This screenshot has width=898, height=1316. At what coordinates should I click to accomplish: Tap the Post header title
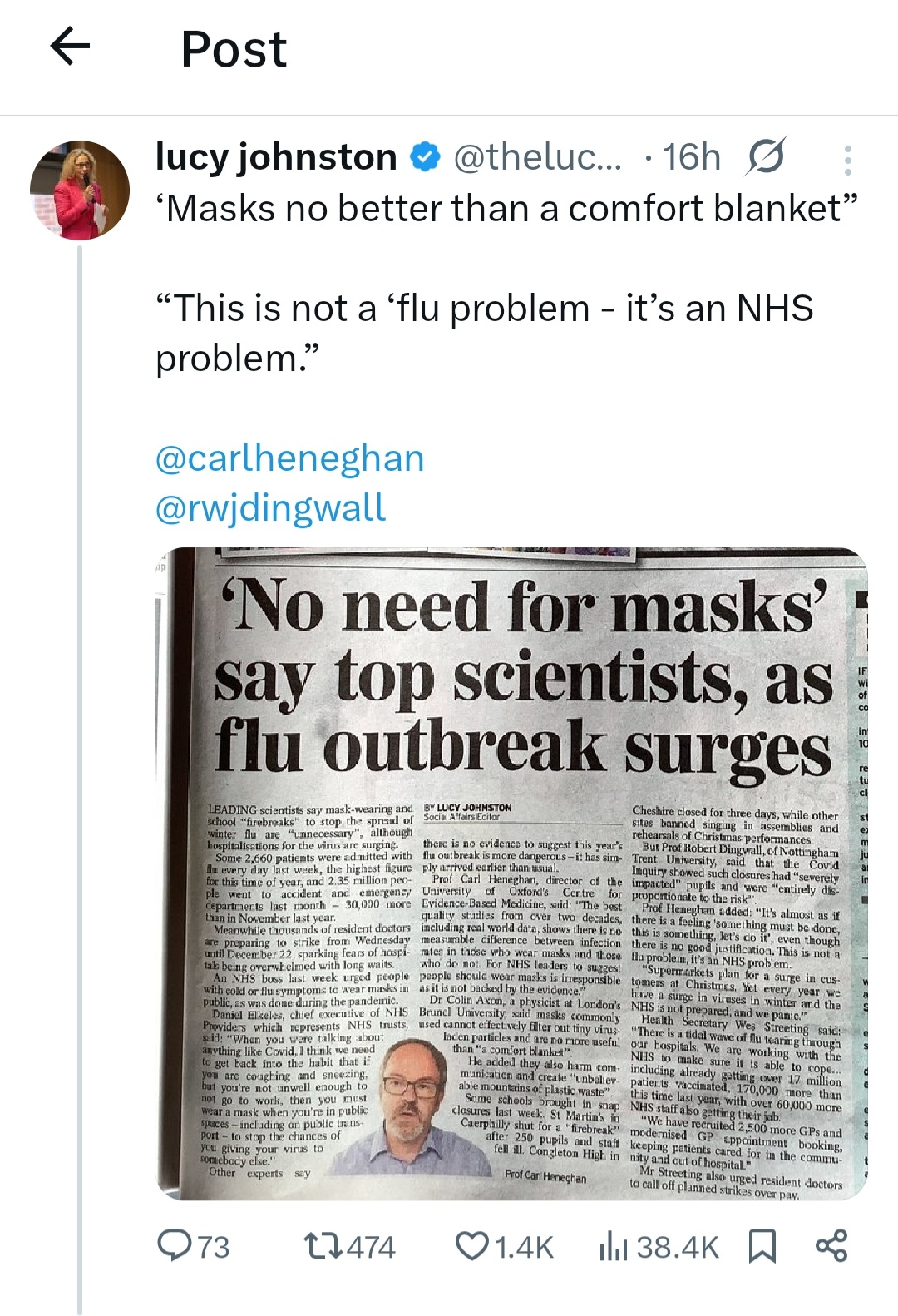(234, 49)
